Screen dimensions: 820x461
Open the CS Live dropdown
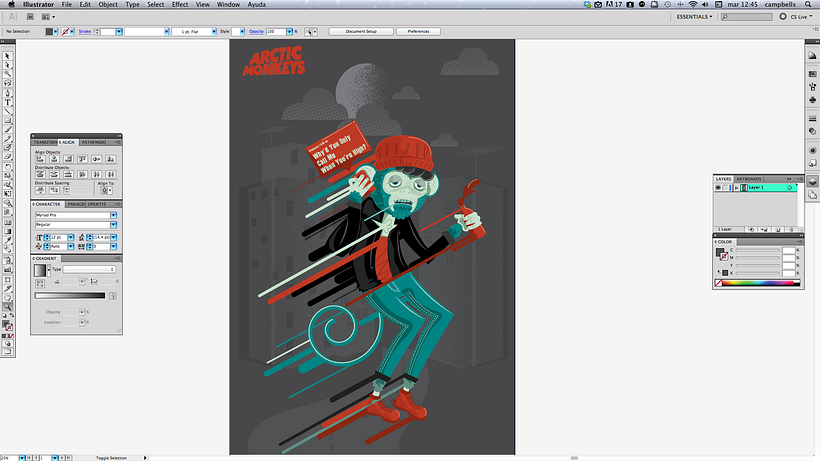(x=801, y=17)
